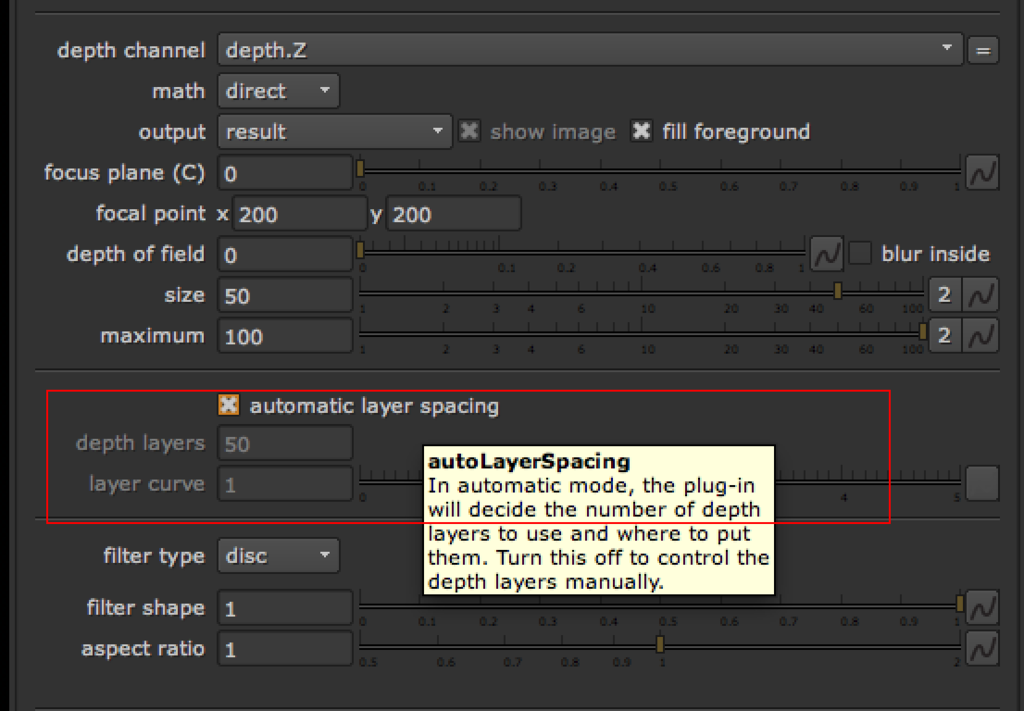
Task: Click the aspect ratio value field
Action: point(285,649)
